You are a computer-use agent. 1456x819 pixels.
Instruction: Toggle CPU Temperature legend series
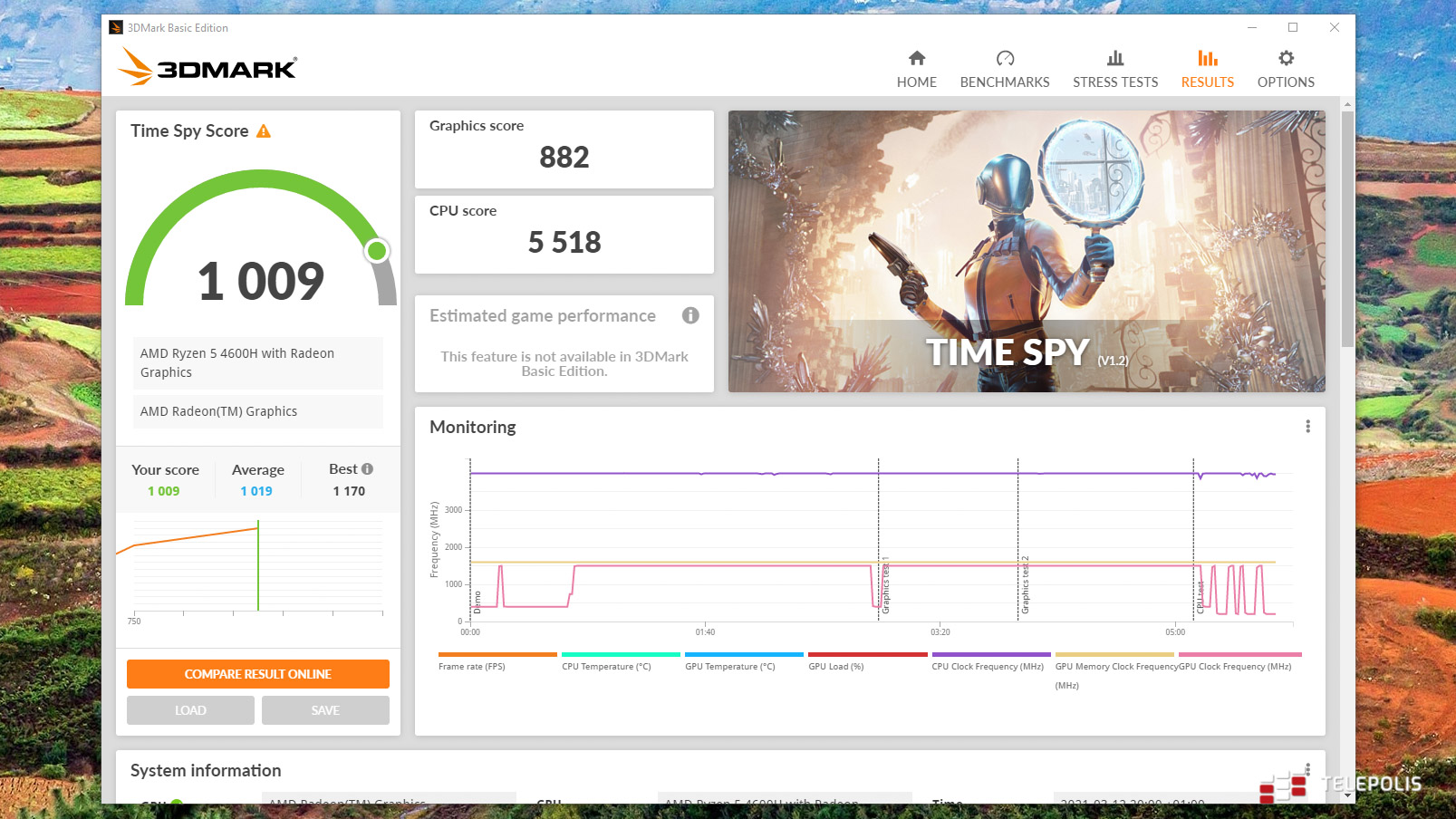pos(606,666)
